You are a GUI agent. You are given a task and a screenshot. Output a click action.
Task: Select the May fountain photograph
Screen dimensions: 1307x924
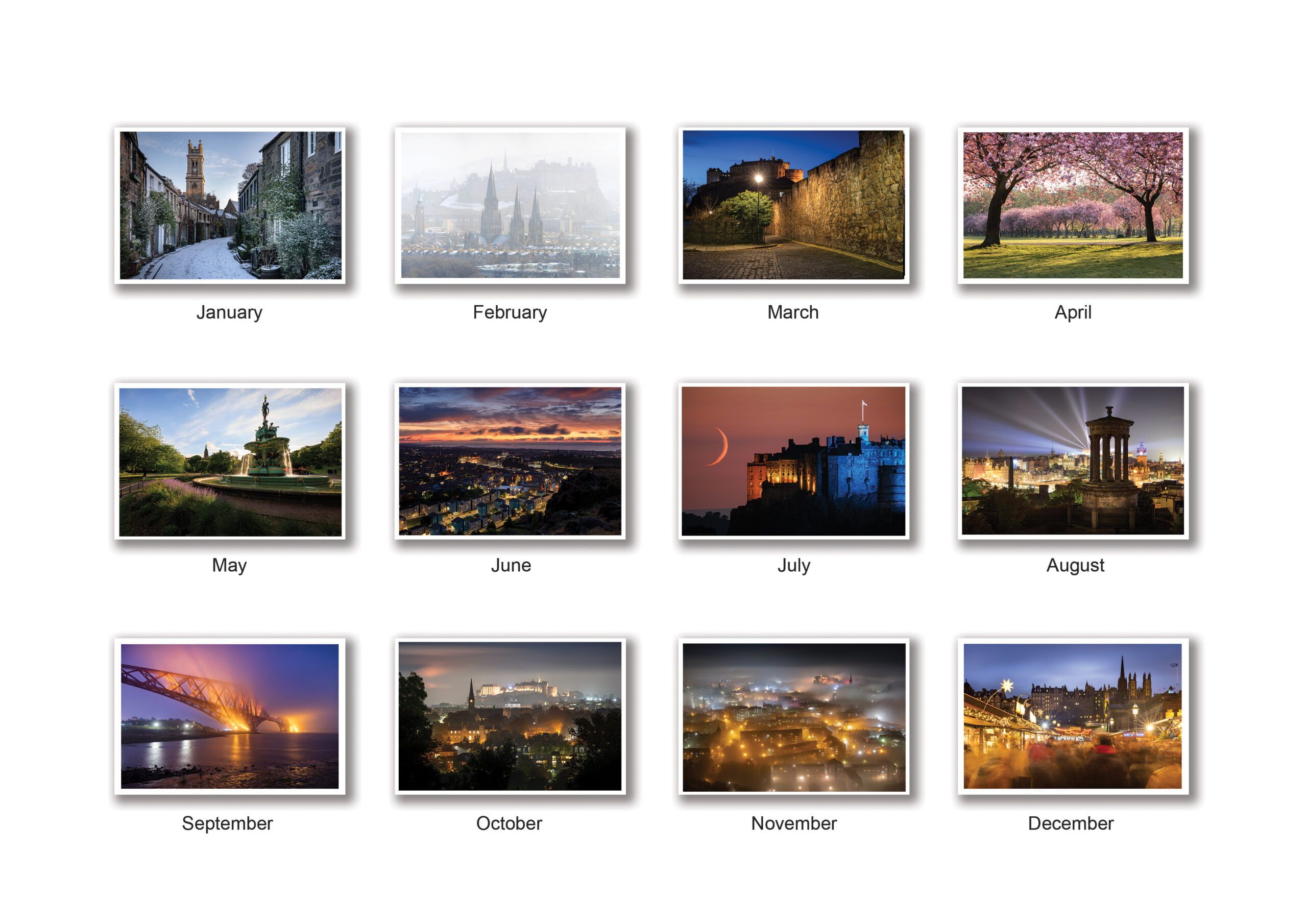[230, 461]
